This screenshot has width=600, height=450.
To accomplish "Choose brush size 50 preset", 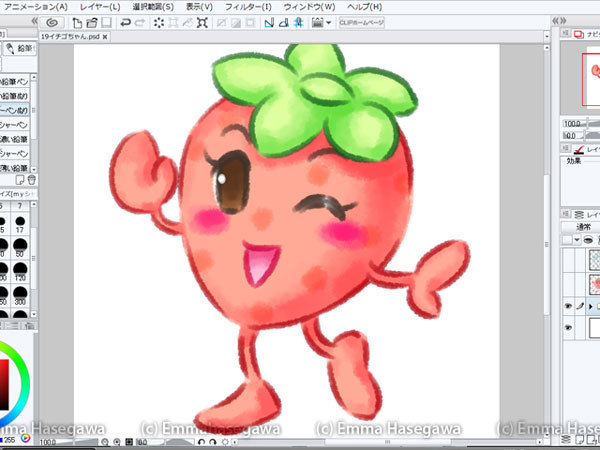I will (x=20, y=248).
